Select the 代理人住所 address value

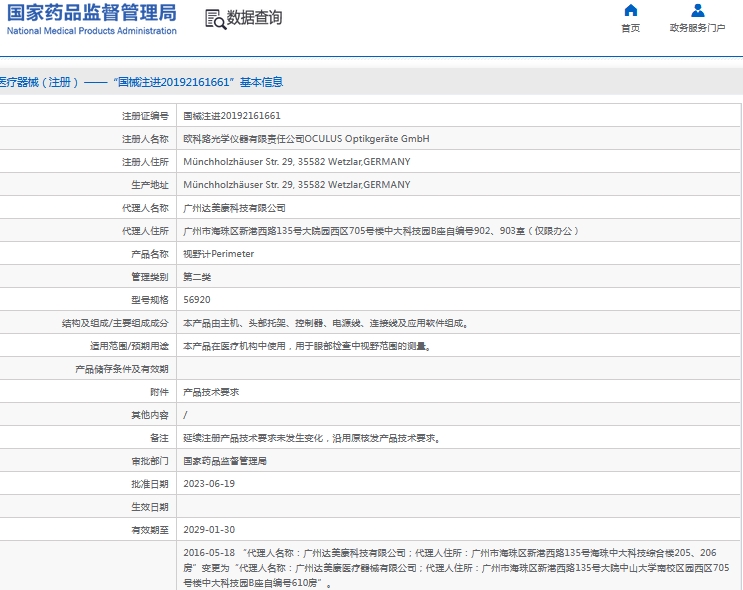(x=381, y=231)
